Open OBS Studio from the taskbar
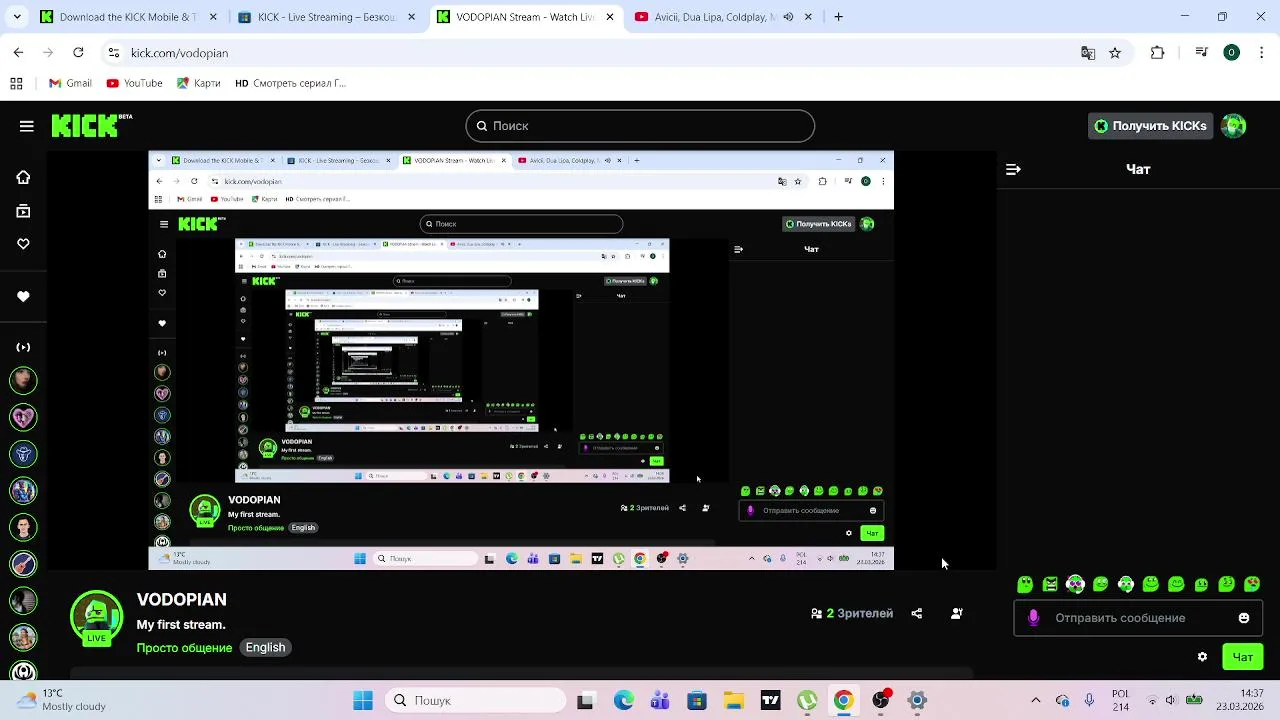Image resolution: width=1280 pixels, height=720 pixels. click(880, 701)
